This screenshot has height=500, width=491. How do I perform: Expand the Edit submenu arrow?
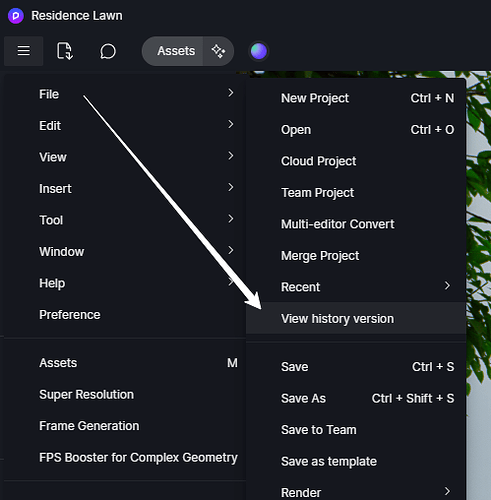click(x=231, y=124)
